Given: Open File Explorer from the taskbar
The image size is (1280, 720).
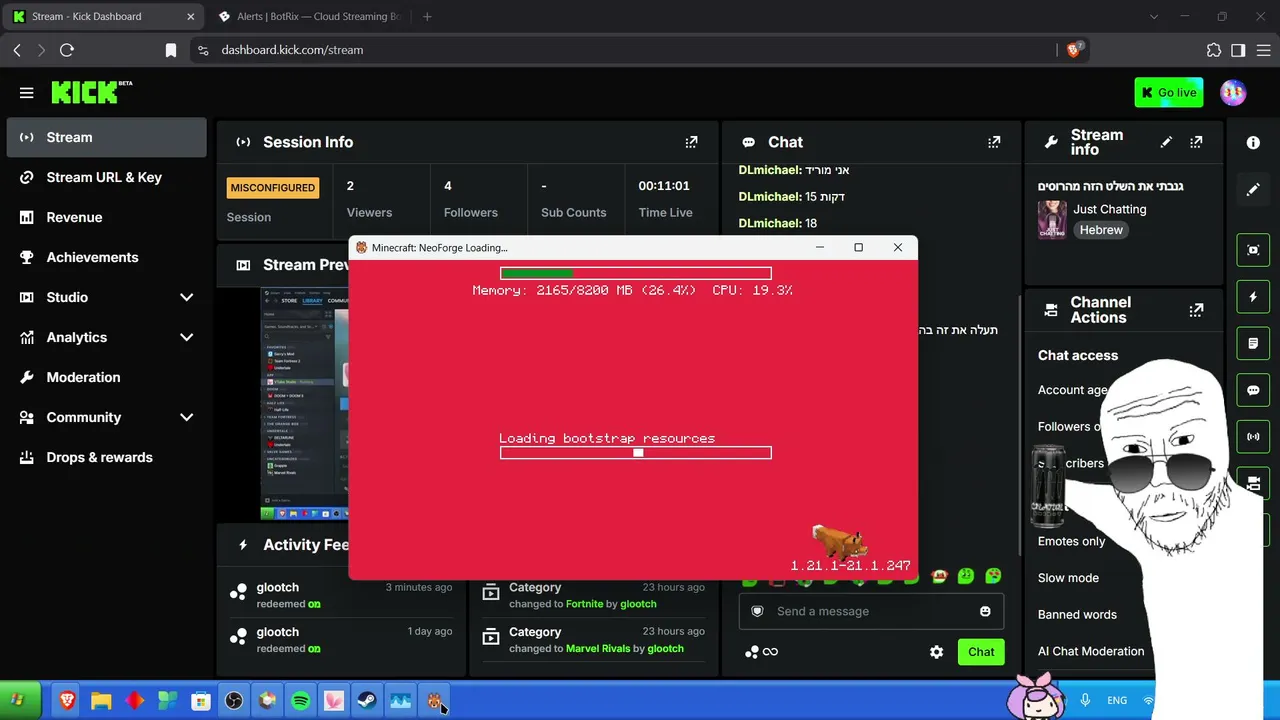Looking at the screenshot, I should (101, 701).
